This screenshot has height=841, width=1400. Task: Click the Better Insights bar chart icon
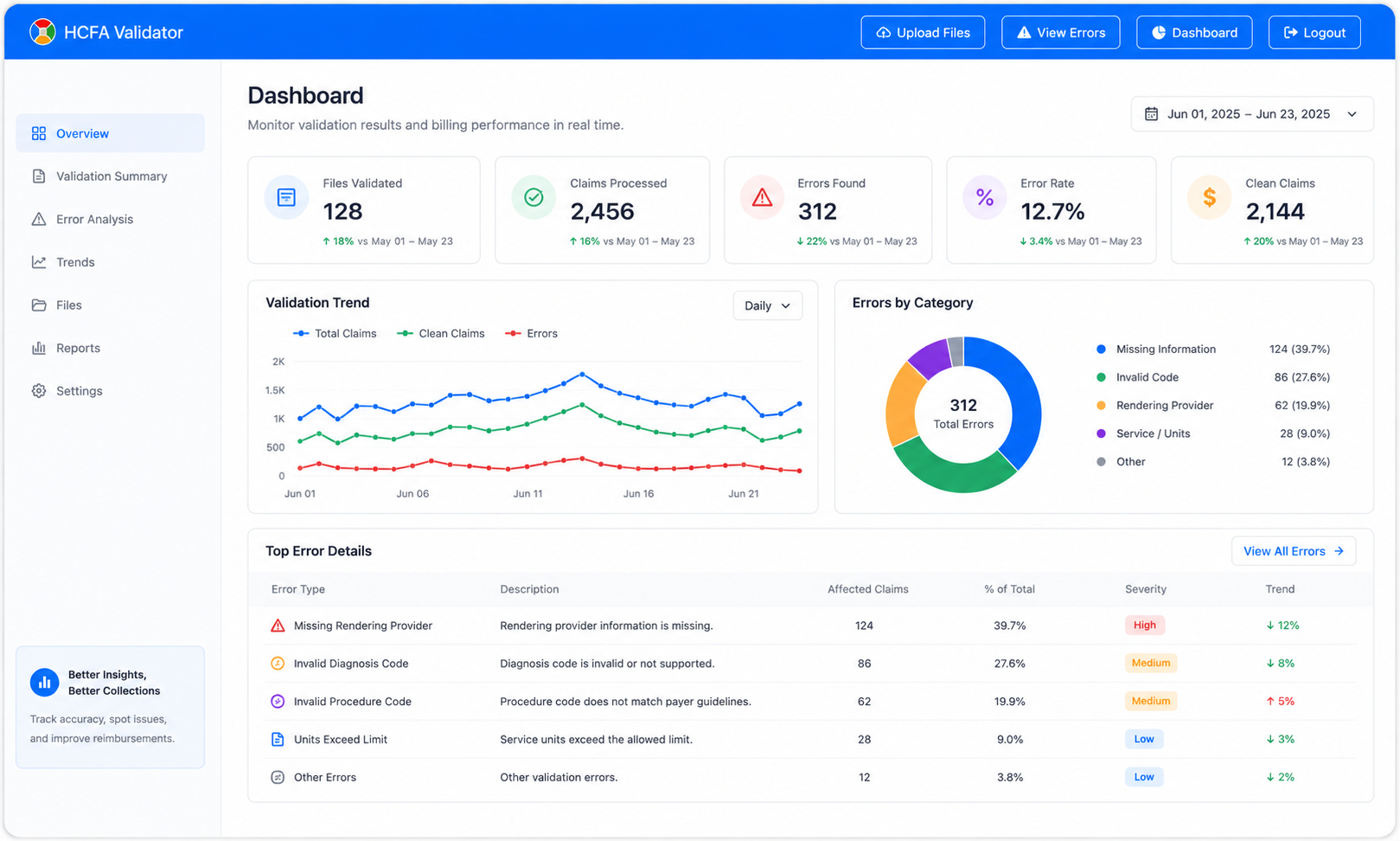(x=44, y=683)
